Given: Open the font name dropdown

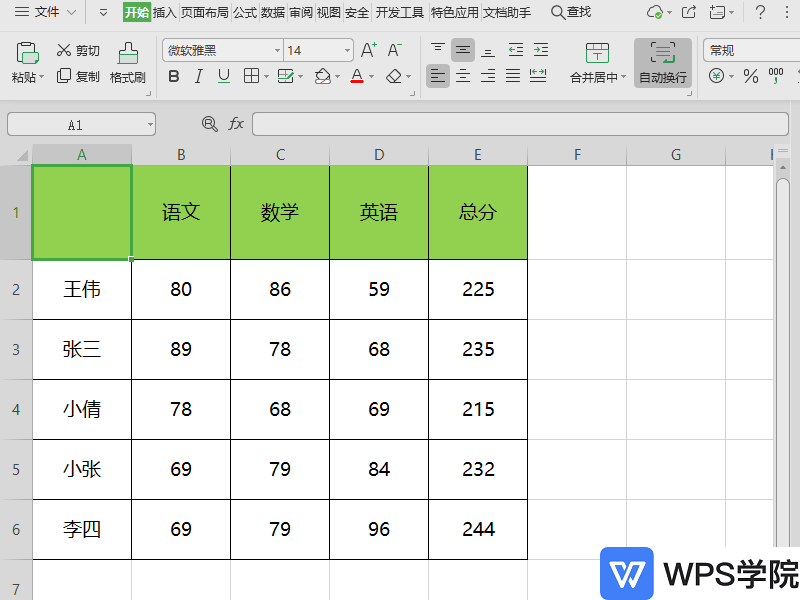Looking at the screenshot, I should tap(277, 50).
